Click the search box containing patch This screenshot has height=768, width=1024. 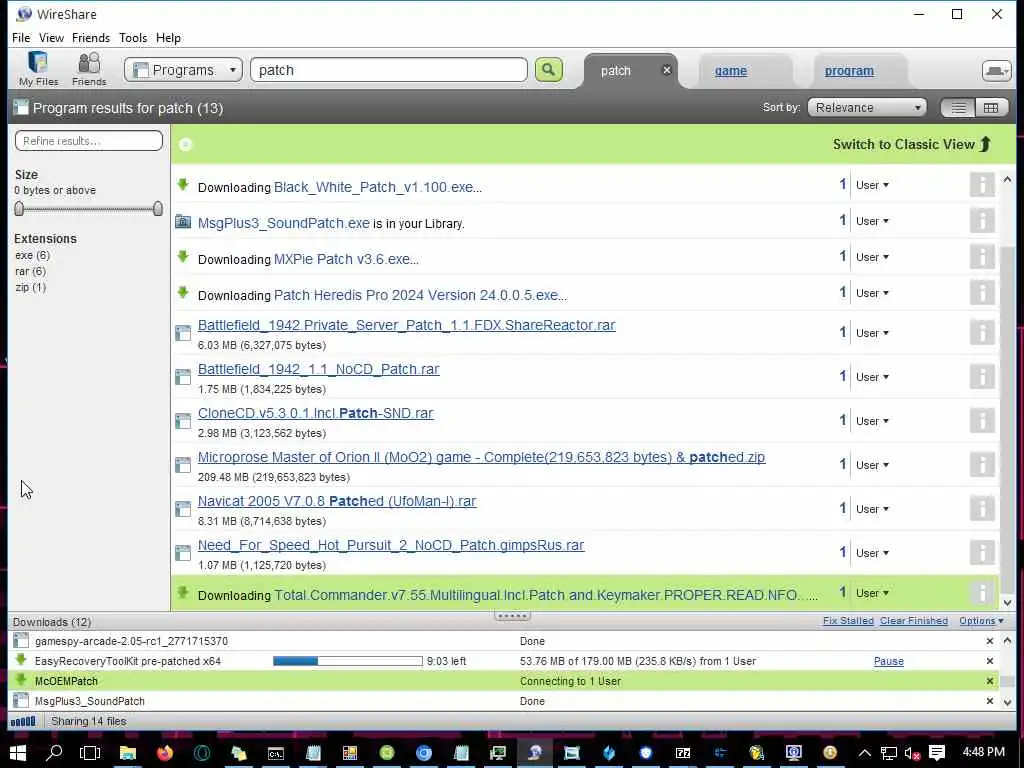pos(389,70)
